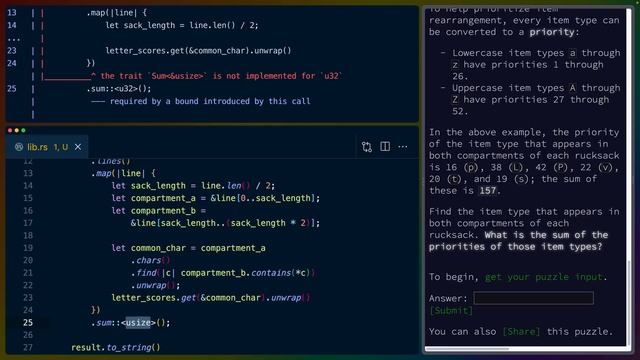Click 'common_char' variable on line 19
This screenshot has width=640, height=360.
tap(158, 248)
